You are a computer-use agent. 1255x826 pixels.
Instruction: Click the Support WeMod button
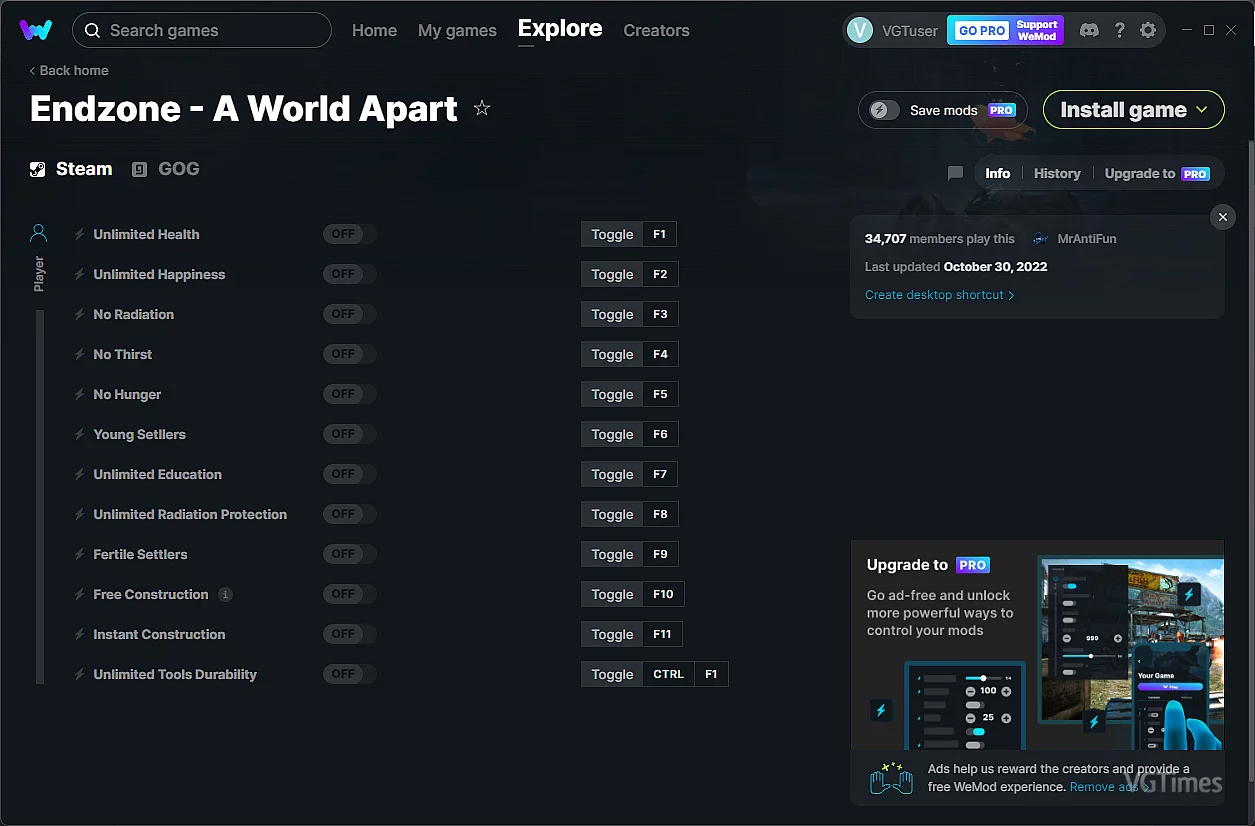pyautogui.click(x=1037, y=30)
